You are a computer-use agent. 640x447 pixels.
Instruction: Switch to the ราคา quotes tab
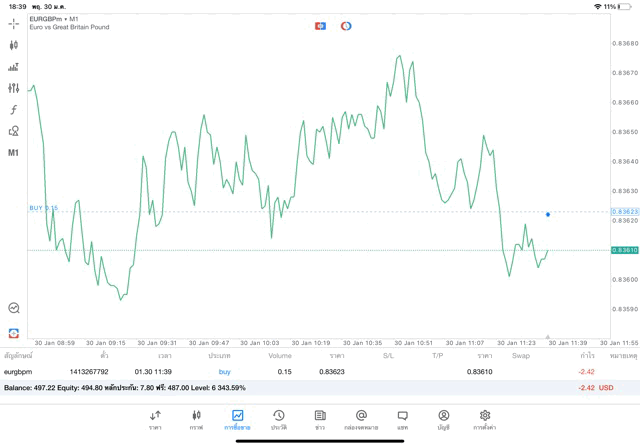point(155,419)
